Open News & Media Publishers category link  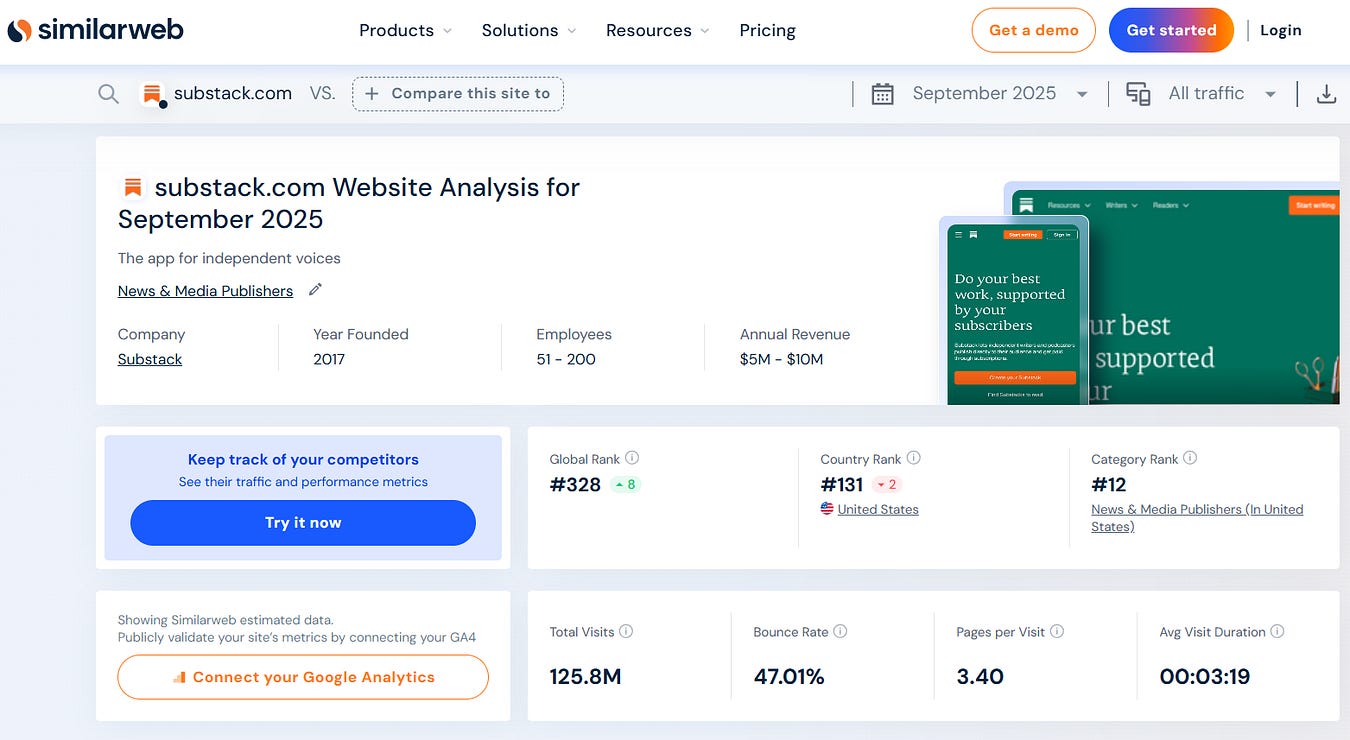coord(205,291)
